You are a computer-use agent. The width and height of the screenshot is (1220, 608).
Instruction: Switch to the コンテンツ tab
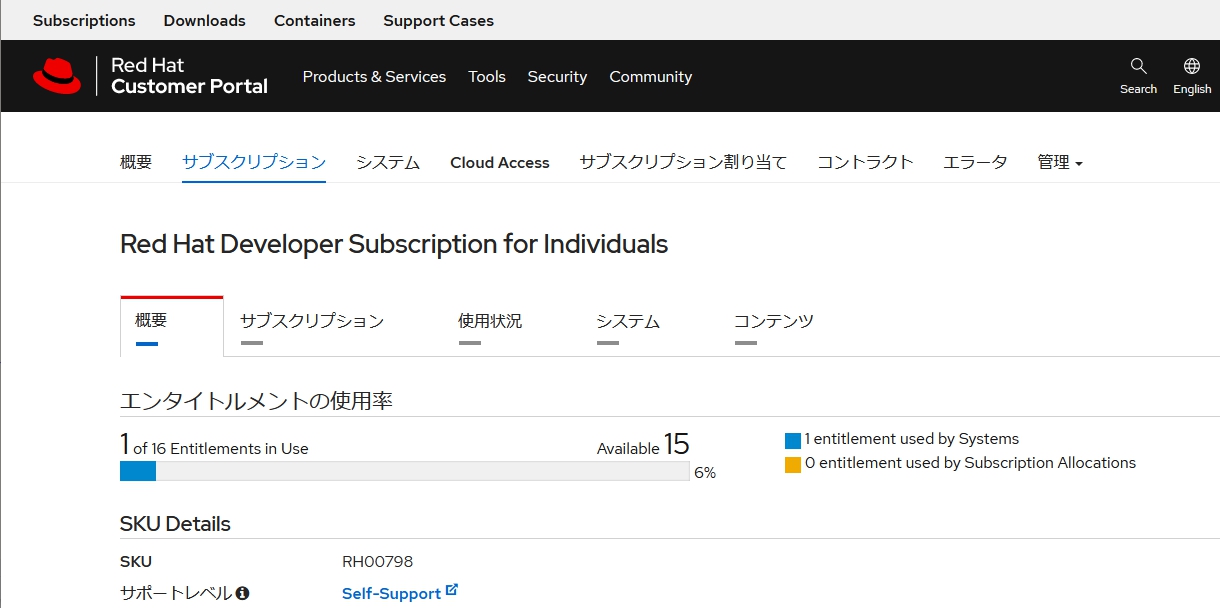click(773, 321)
